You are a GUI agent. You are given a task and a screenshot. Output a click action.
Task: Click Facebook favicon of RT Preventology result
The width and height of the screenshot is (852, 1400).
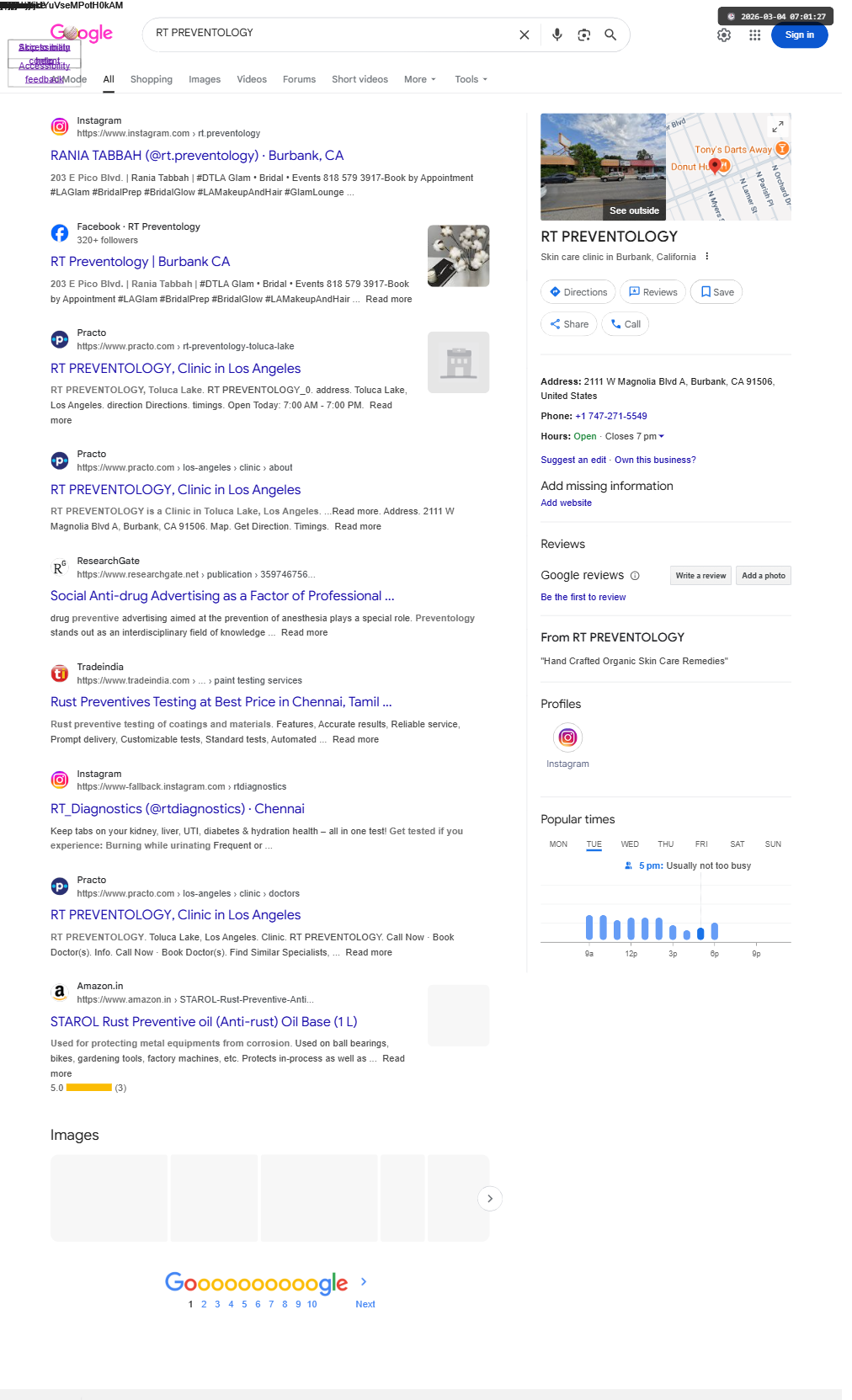(60, 232)
